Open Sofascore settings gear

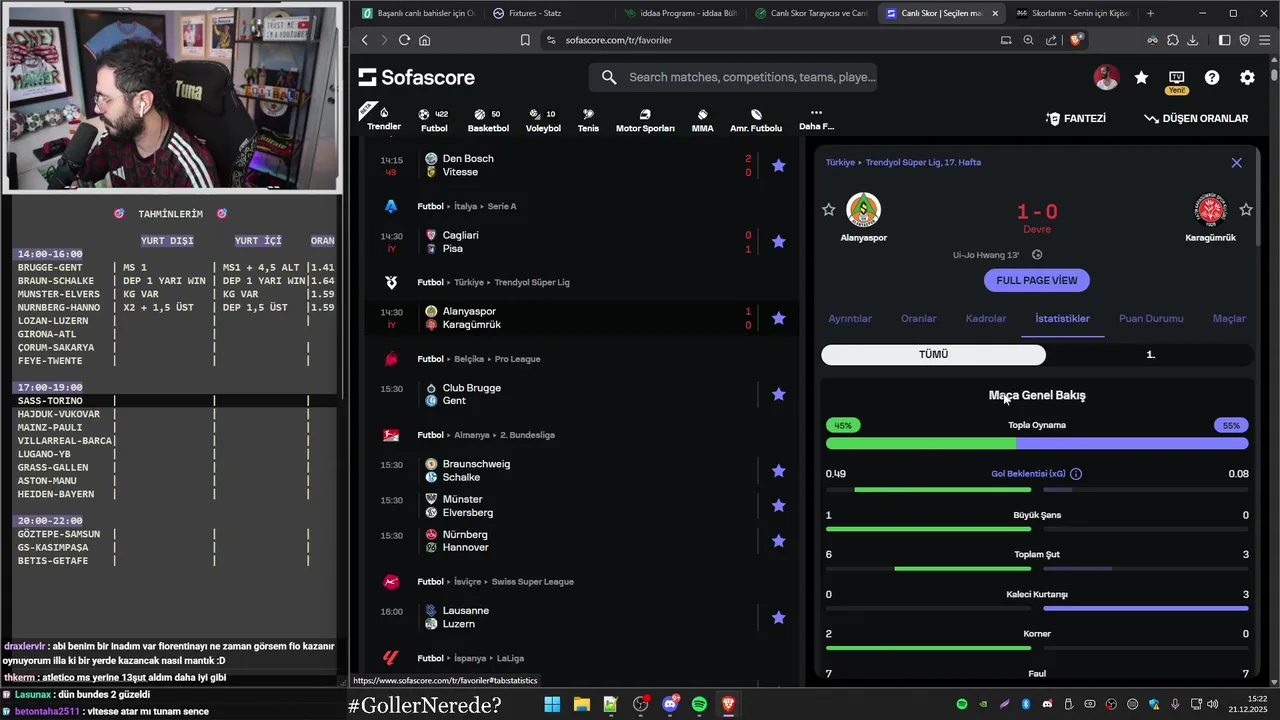coord(1247,77)
